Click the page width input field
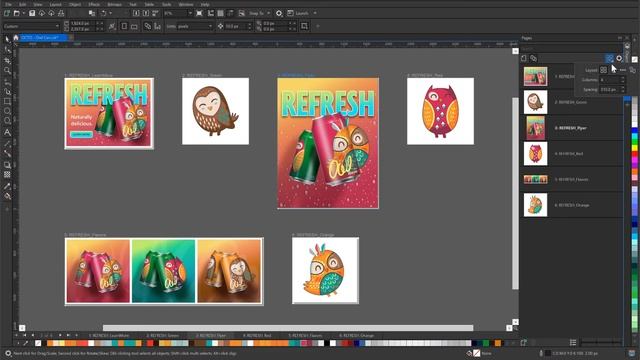The width and height of the screenshot is (640, 360). 82,24
